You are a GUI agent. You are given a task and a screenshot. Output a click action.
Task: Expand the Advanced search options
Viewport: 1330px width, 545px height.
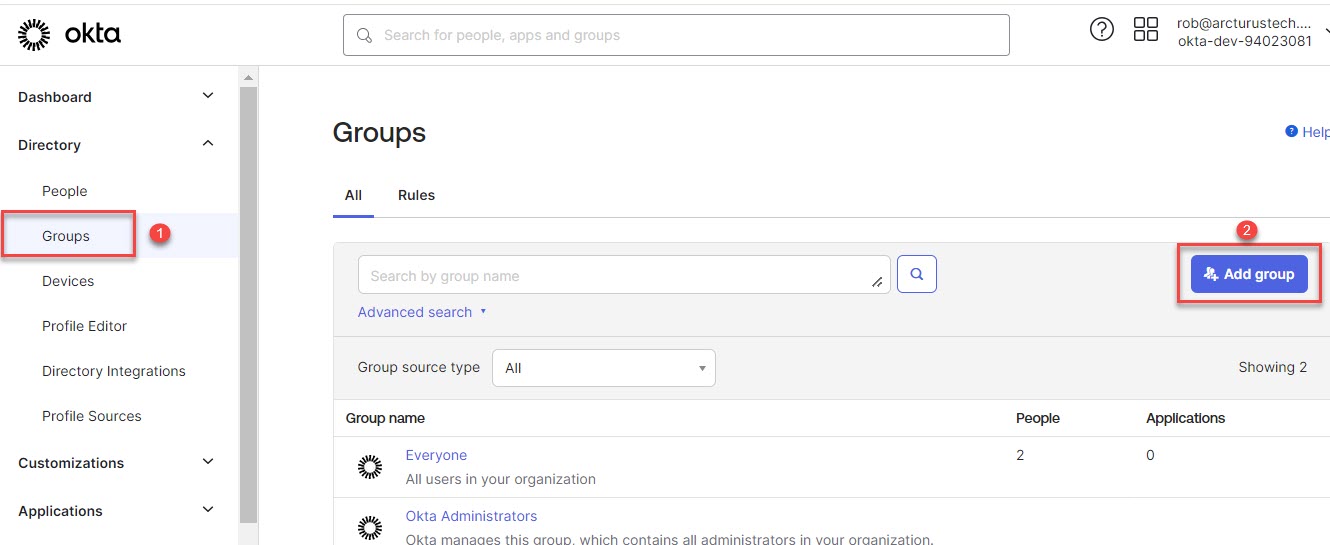(421, 312)
